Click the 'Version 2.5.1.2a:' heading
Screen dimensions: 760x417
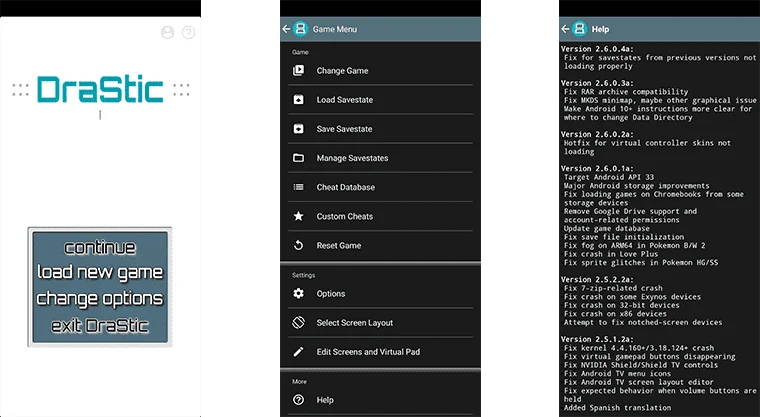(597, 339)
